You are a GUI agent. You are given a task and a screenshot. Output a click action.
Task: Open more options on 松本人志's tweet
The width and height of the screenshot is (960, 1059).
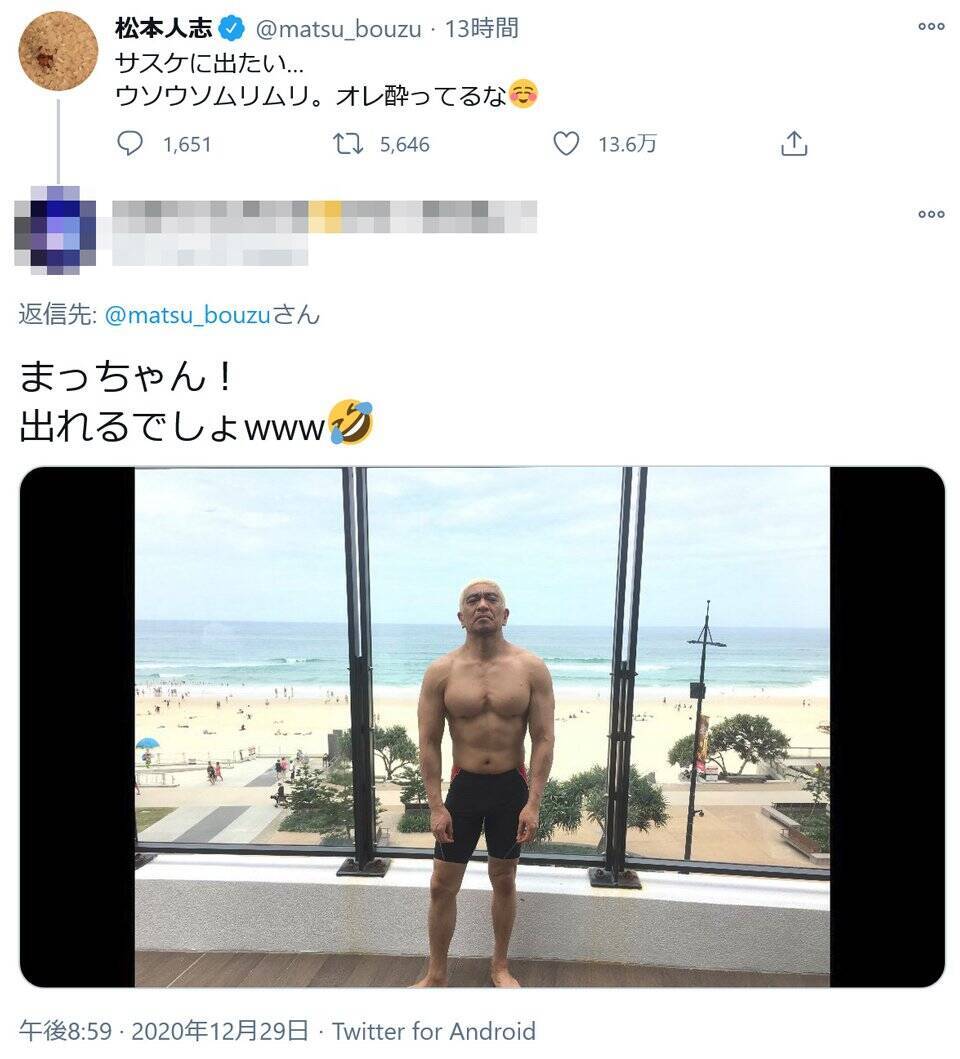931,26
